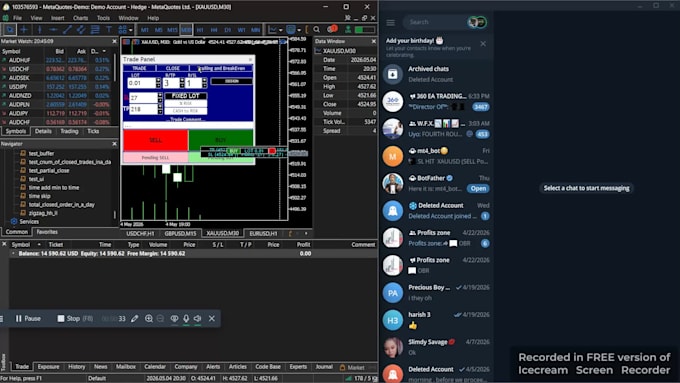Click the red SELL button
This screenshot has width=680, height=383.
(156, 140)
